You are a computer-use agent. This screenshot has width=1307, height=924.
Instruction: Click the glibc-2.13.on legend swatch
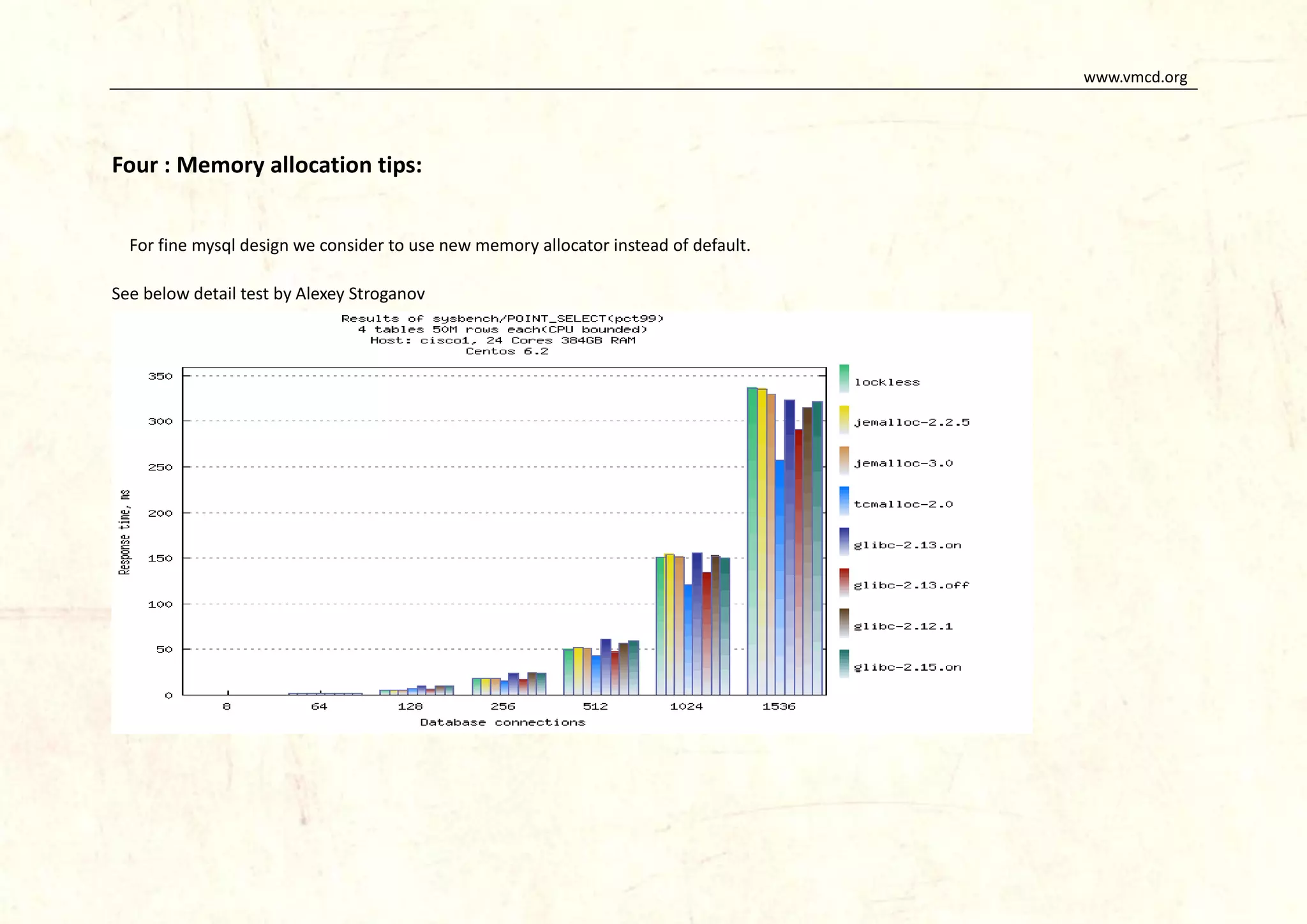click(x=844, y=542)
